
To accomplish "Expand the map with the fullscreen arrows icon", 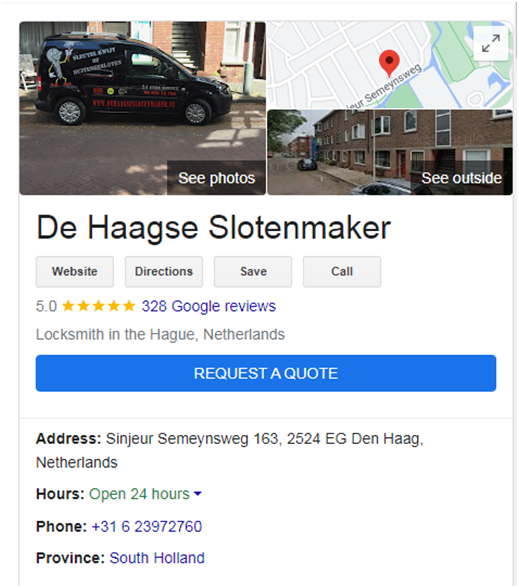I will point(490,43).
